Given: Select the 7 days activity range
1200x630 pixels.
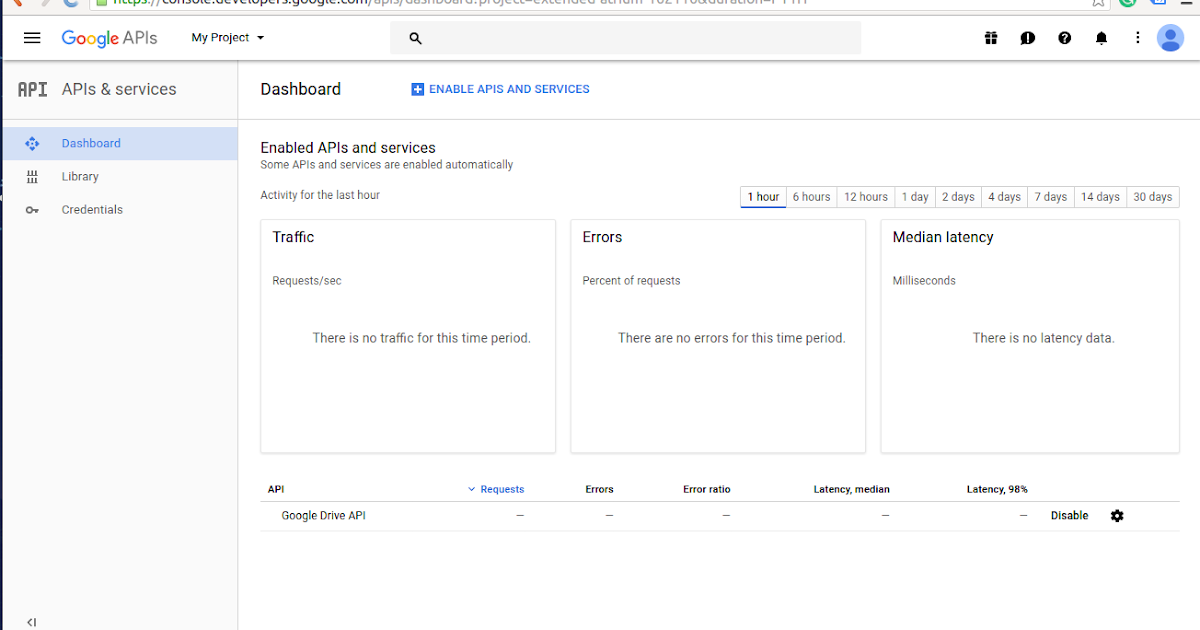Looking at the screenshot, I should (x=1050, y=196).
